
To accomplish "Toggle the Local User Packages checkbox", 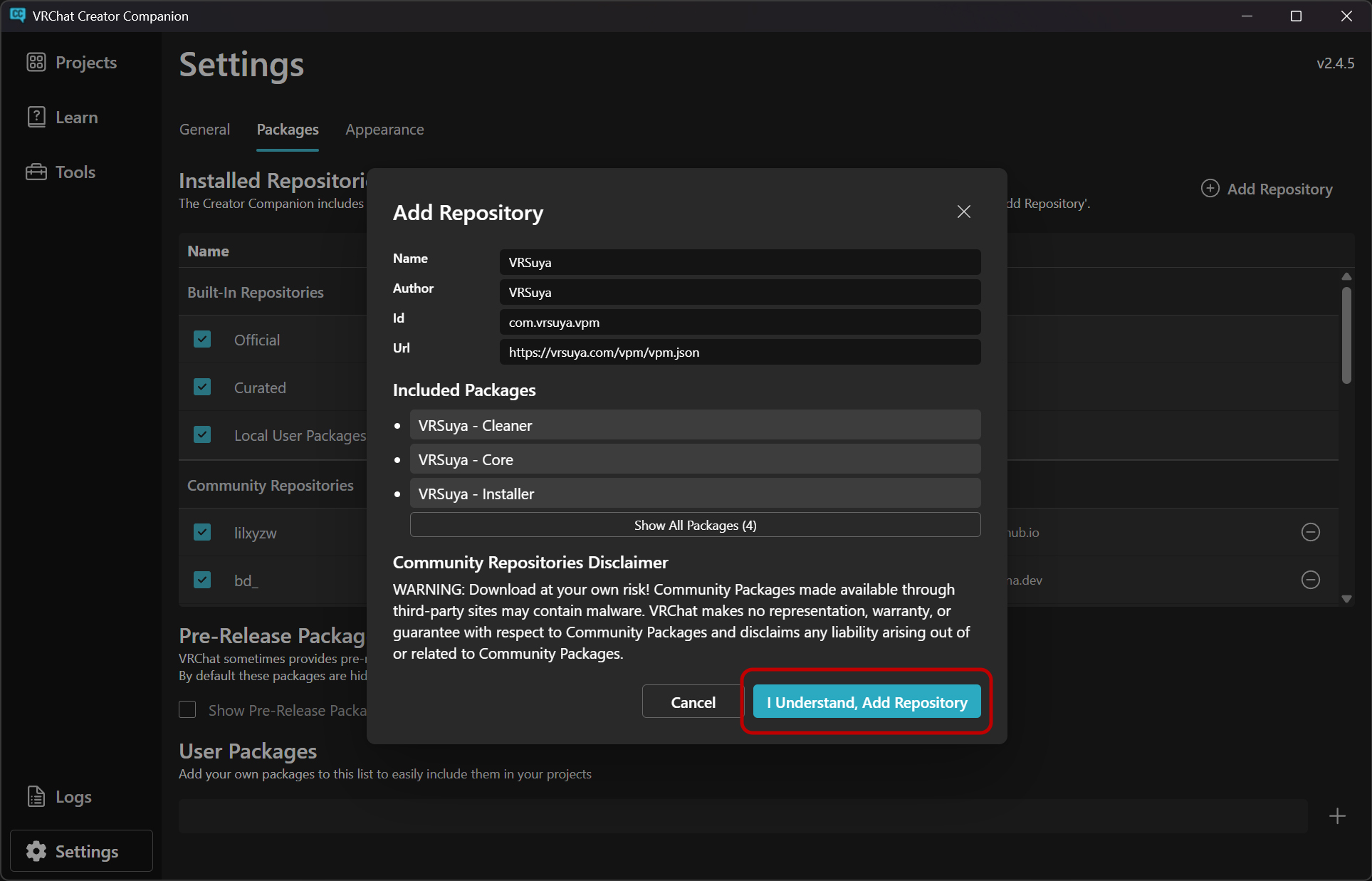I will tap(202, 434).
